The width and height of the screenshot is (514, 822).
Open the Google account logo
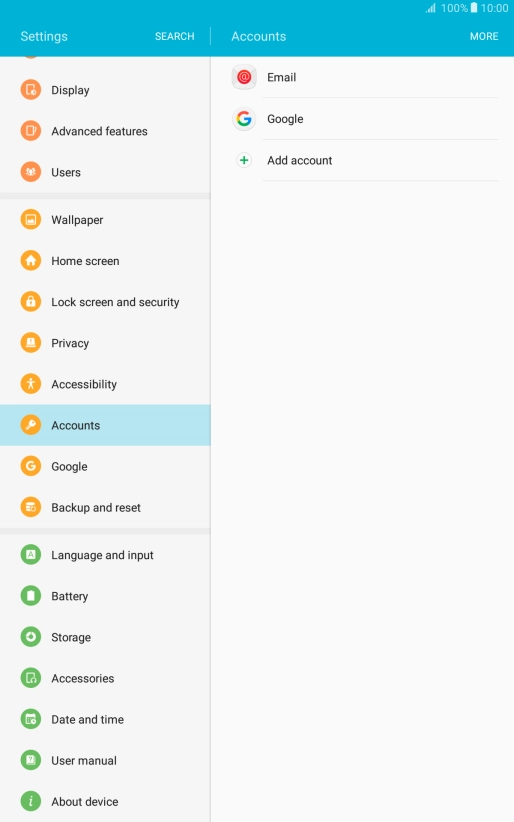pos(244,118)
